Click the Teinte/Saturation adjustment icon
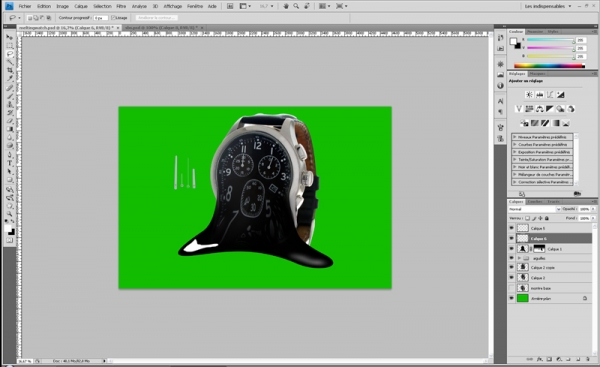The width and height of the screenshot is (600, 367). [x=529, y=109]
